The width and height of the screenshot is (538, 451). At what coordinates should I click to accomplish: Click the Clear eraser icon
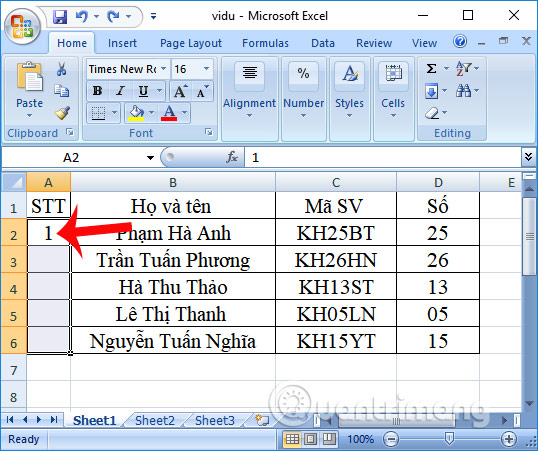pyautogui.click(x=432, y=113)
